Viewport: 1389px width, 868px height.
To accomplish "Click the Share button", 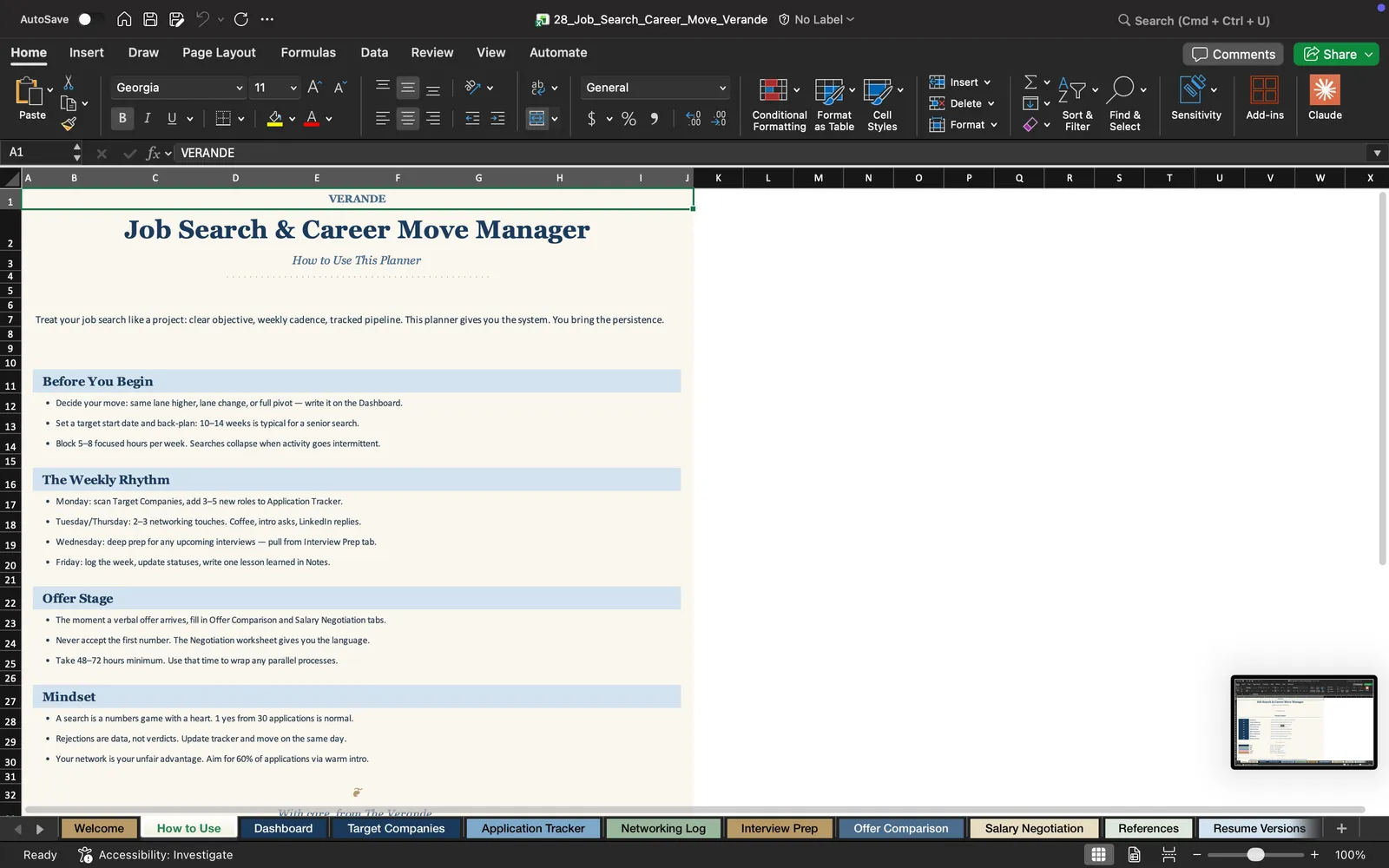I will pyautogui.click(x=1330, y=54).
